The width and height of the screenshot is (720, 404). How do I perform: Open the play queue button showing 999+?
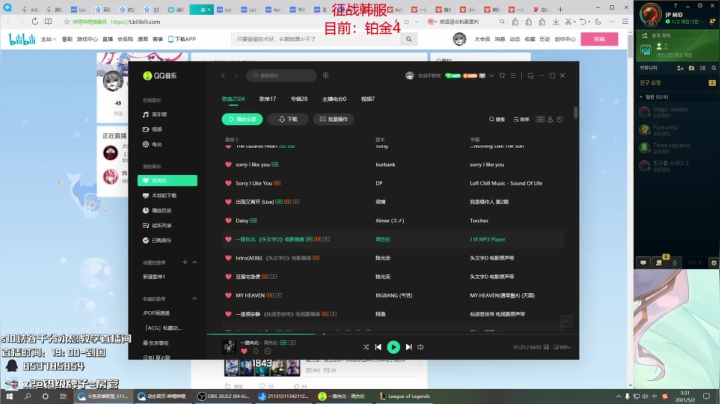coord(562,348)
